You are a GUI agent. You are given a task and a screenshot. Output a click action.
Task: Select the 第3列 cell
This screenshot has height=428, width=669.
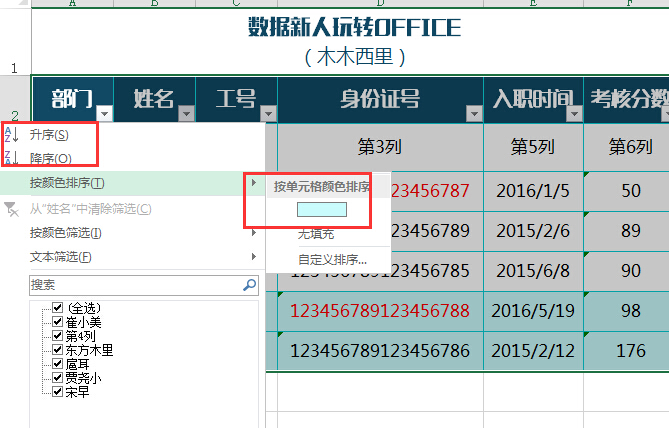(x=380, y=147)
